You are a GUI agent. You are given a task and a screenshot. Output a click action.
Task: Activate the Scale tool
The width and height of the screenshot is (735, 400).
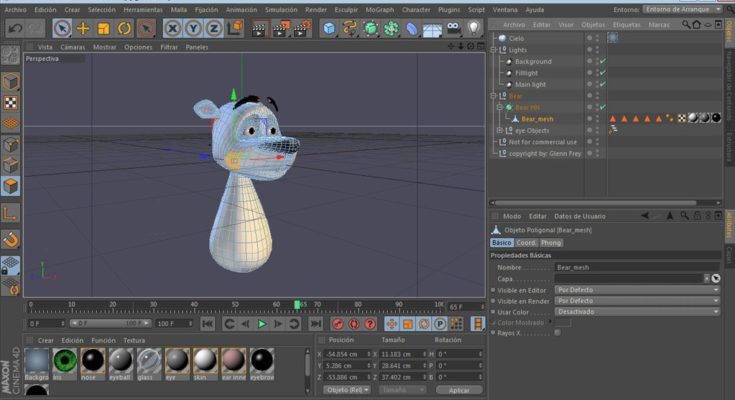[103, 29]
